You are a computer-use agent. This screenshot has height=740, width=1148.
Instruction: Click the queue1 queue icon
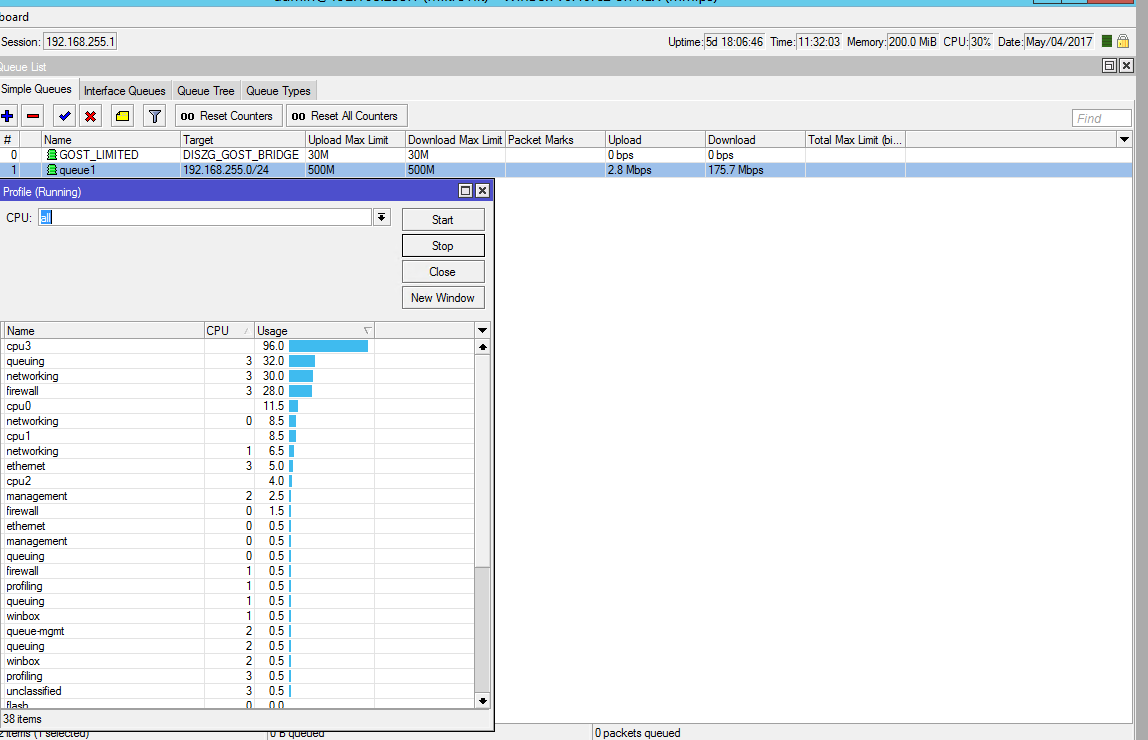point(51,170)
